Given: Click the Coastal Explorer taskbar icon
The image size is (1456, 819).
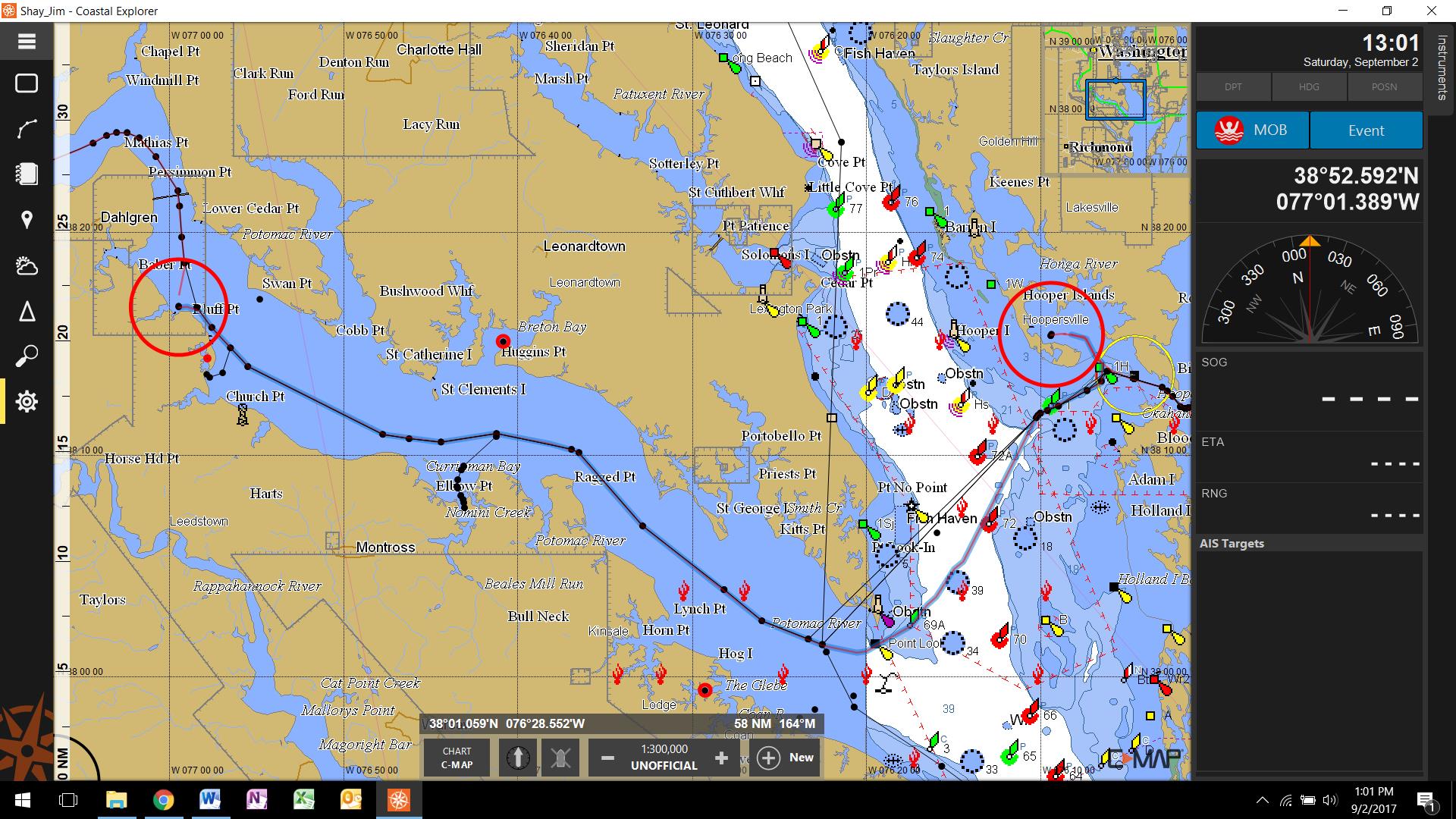Looking at the screenshot, I should [399, 800].
